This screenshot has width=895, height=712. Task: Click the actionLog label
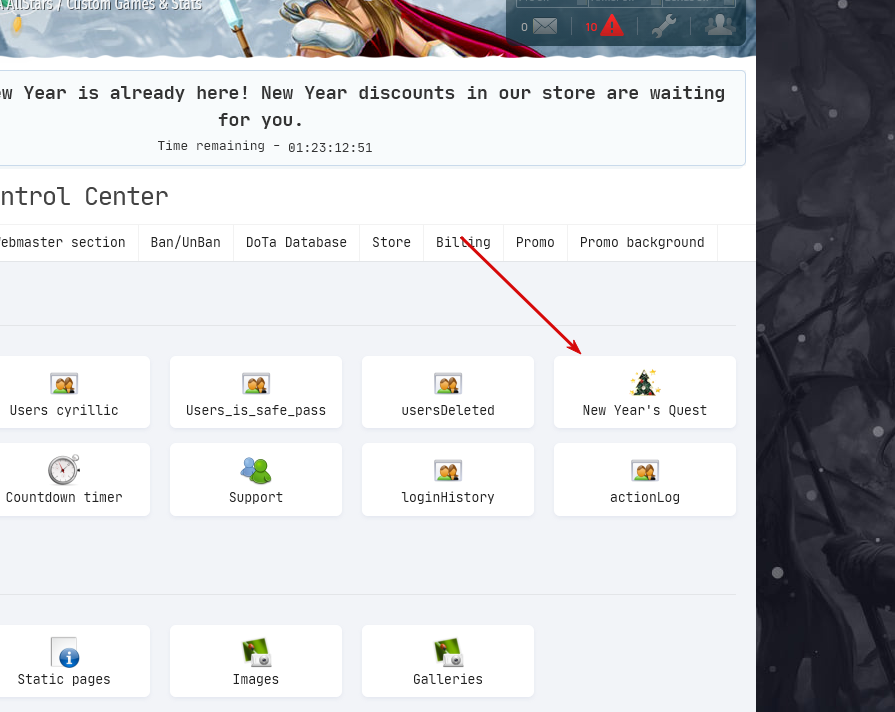click(x=645, y=497)
